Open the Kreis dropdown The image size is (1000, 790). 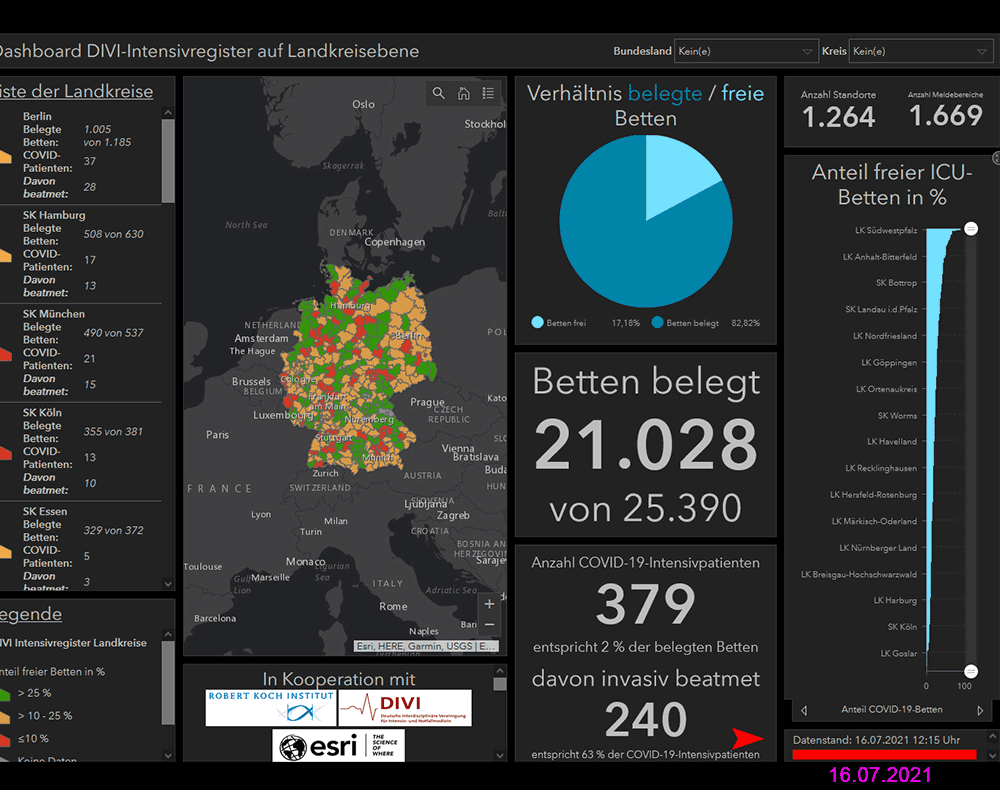point(920,51)
